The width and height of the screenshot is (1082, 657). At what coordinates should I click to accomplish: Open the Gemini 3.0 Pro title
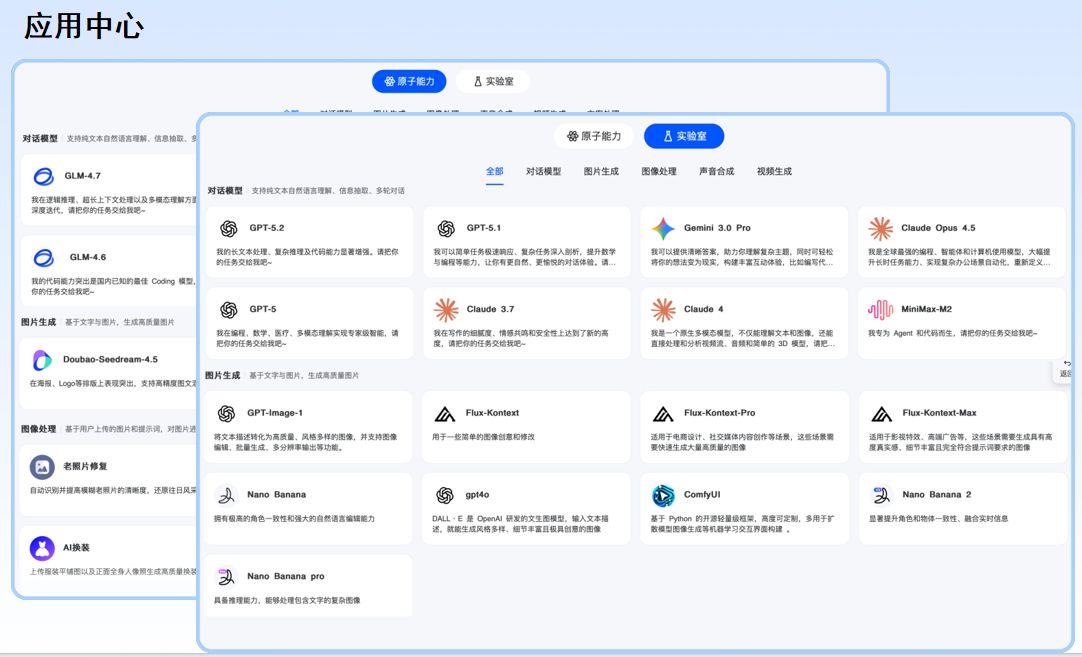717,228
